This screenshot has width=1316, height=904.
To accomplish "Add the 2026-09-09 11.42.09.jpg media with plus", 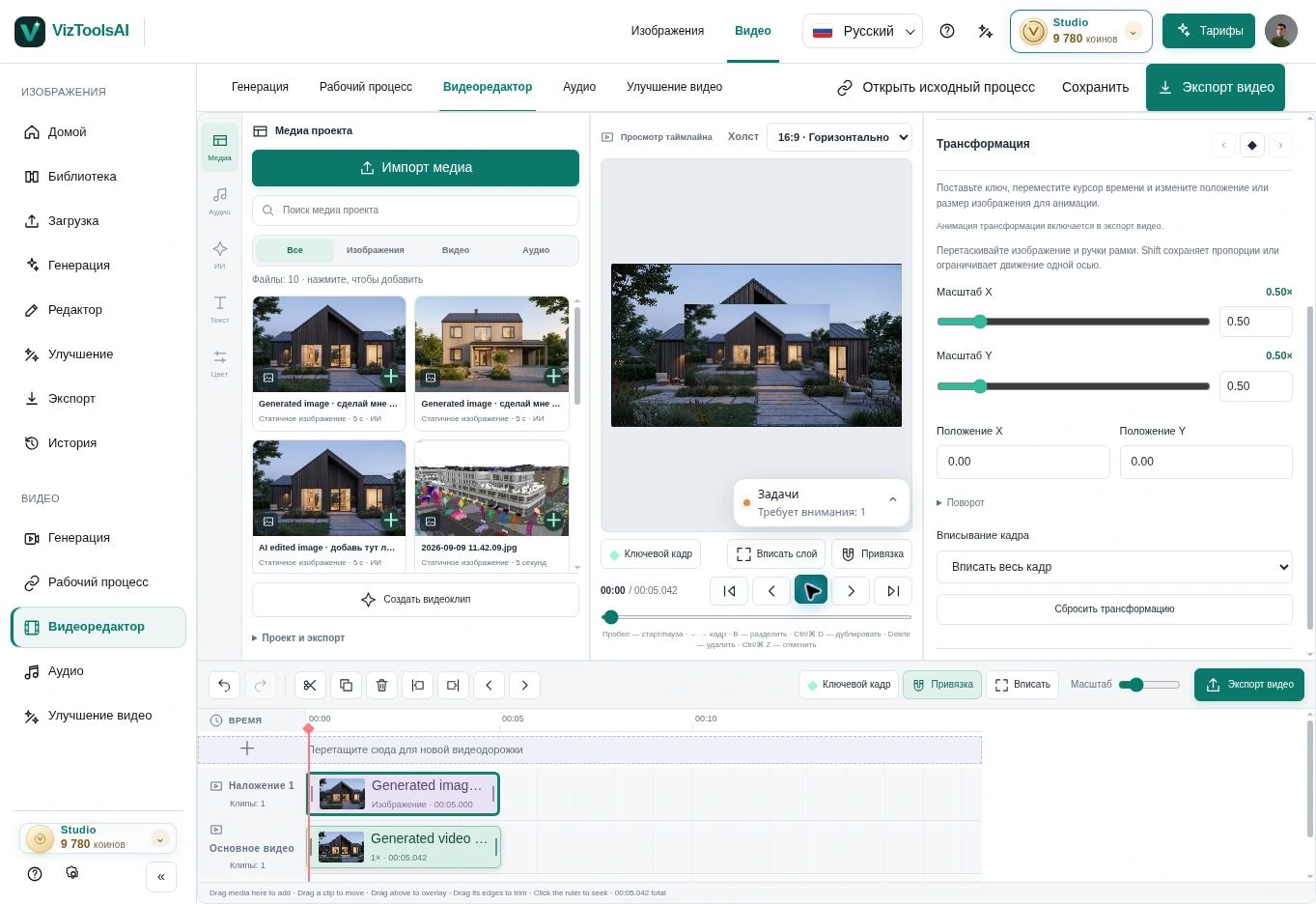I will (x=553, y=521).
